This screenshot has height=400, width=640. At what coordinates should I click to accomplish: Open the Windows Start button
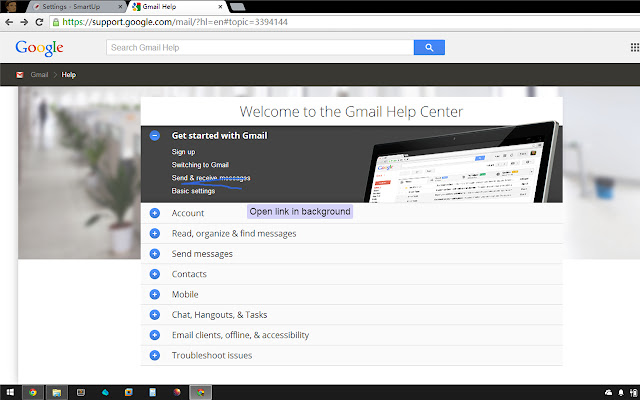(10, 392)
